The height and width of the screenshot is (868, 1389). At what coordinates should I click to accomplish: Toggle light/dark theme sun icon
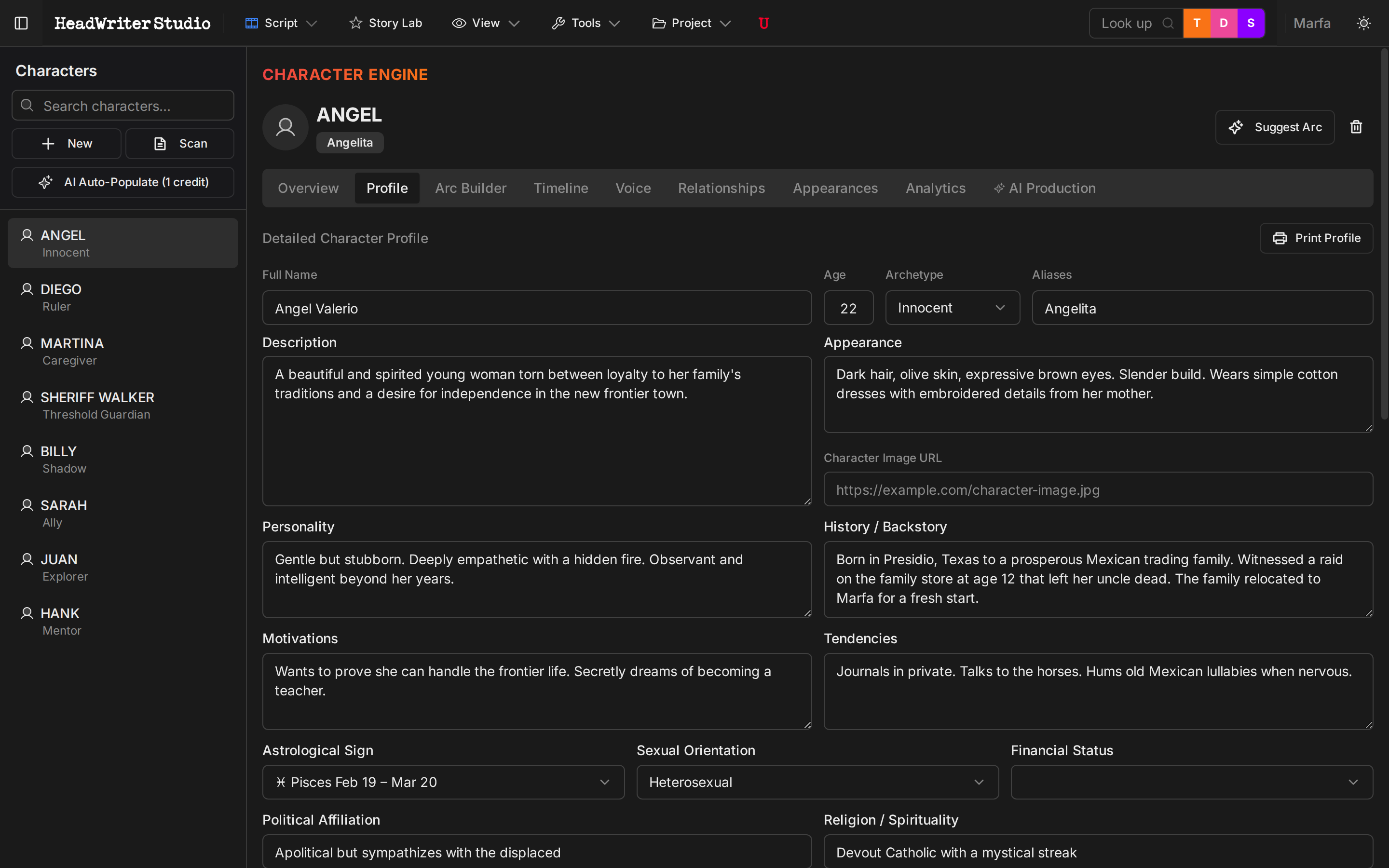click(x=1364, y=23)
